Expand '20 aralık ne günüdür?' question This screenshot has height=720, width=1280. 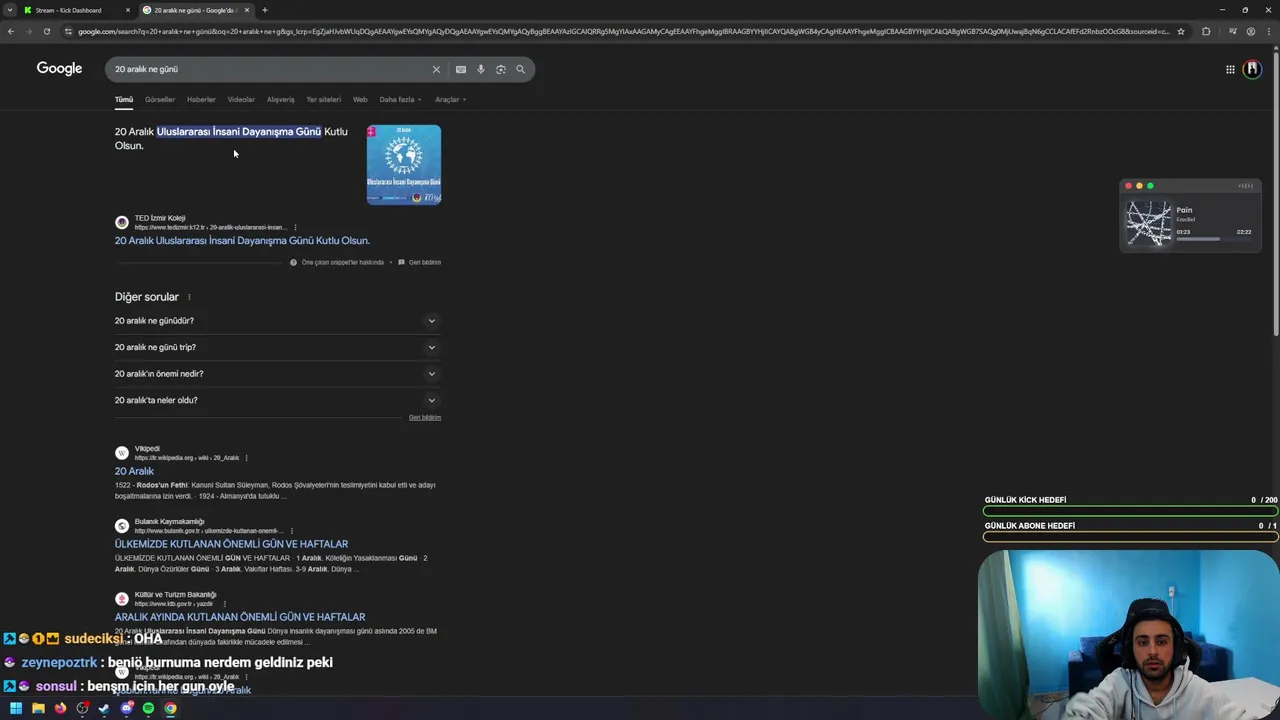(x=278, y=321)
